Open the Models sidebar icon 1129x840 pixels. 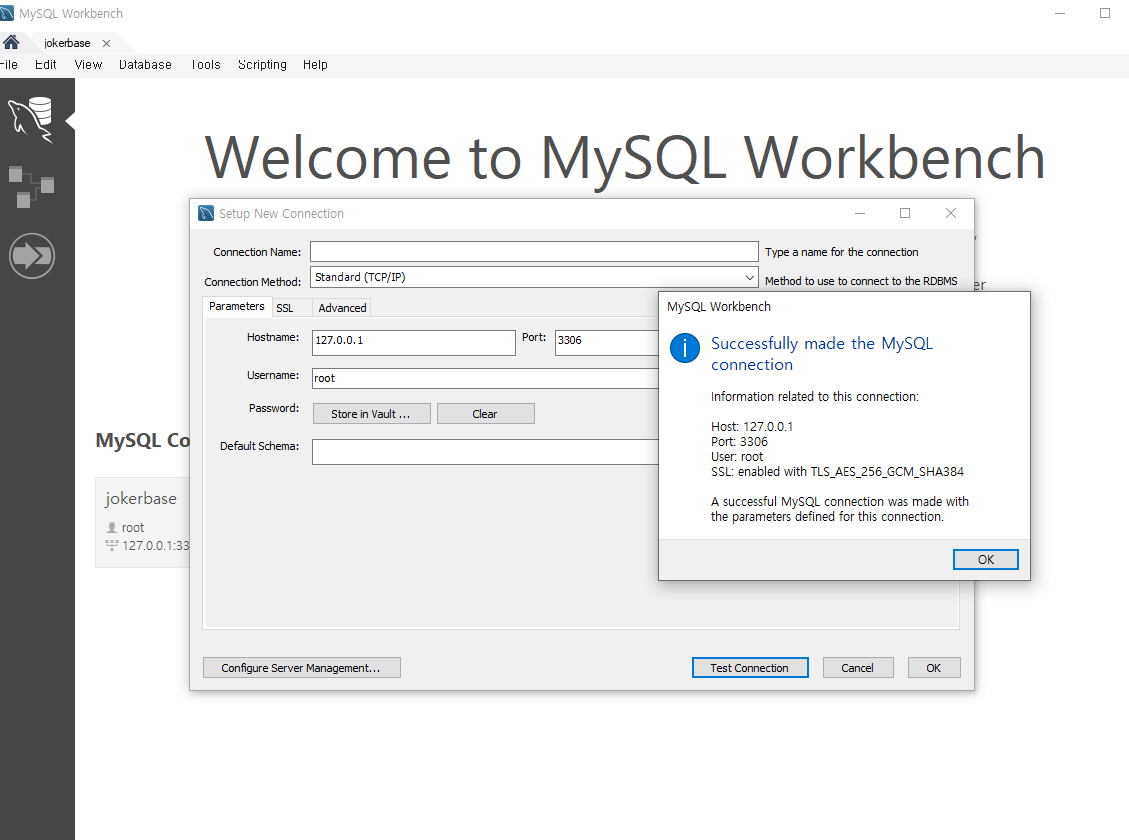tap(31, 186)
